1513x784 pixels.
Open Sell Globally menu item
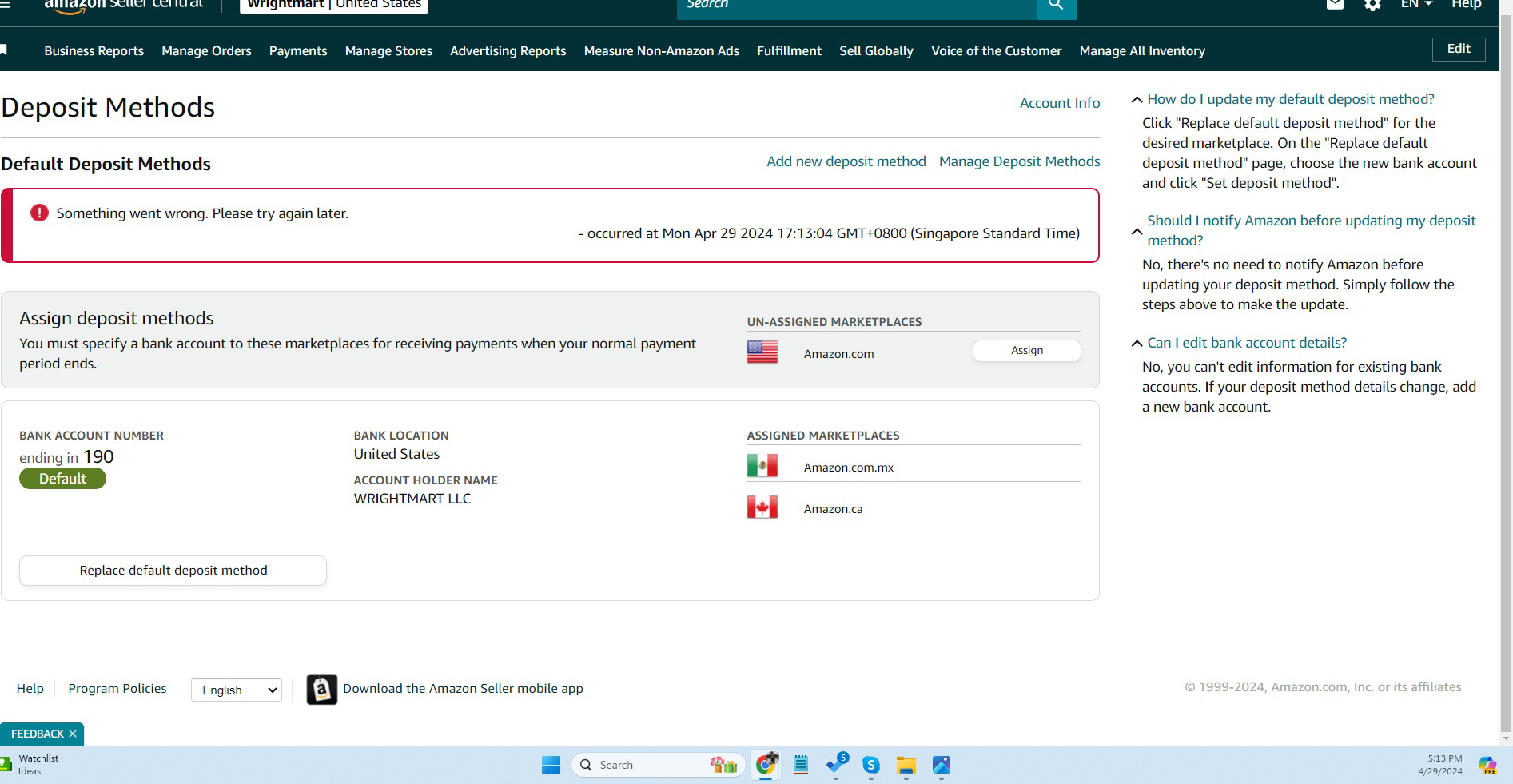coord(876,50)
